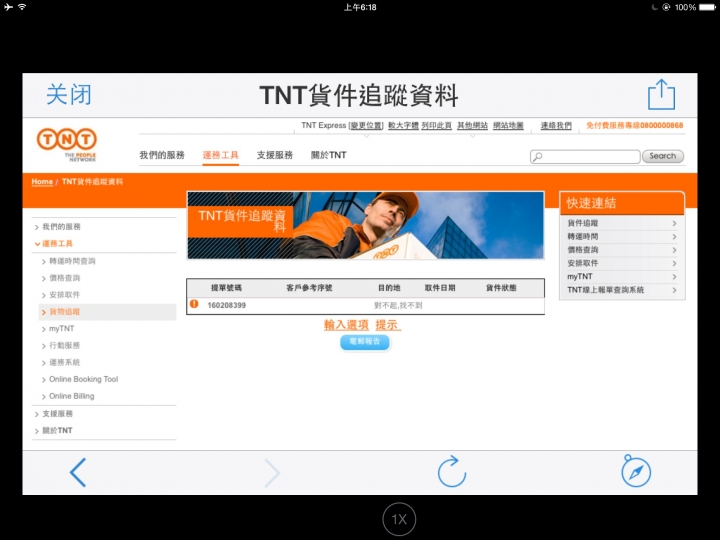Open the 我們的服務 top menu

coord(162,155)
